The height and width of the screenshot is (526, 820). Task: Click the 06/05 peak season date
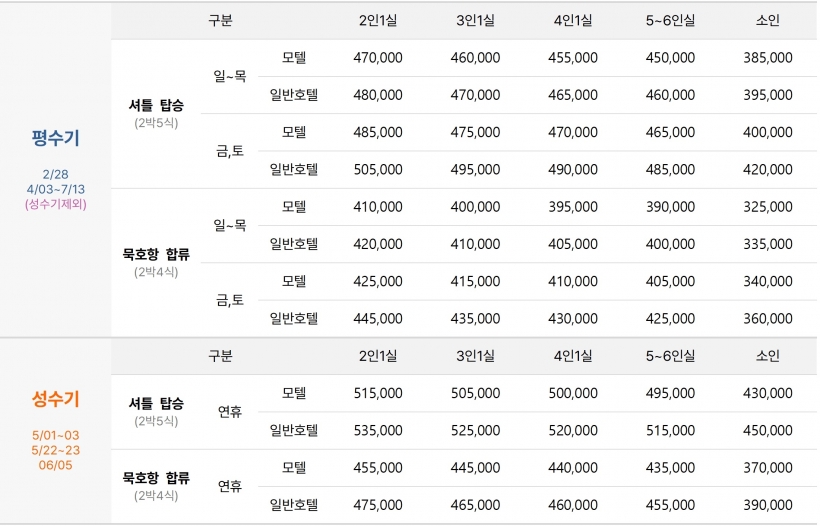click(x=55, y=465)
